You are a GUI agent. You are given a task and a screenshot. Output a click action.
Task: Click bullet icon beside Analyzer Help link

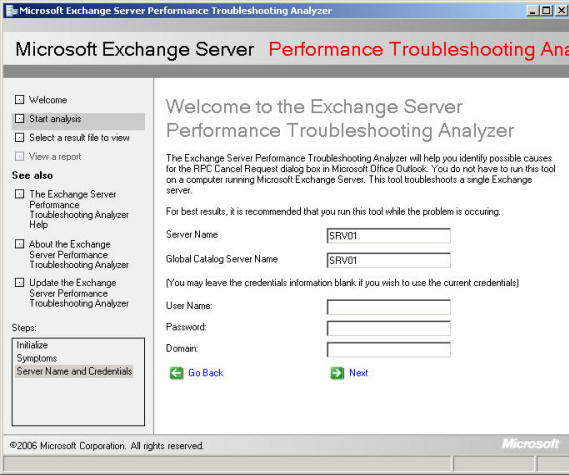coord(20,194)
